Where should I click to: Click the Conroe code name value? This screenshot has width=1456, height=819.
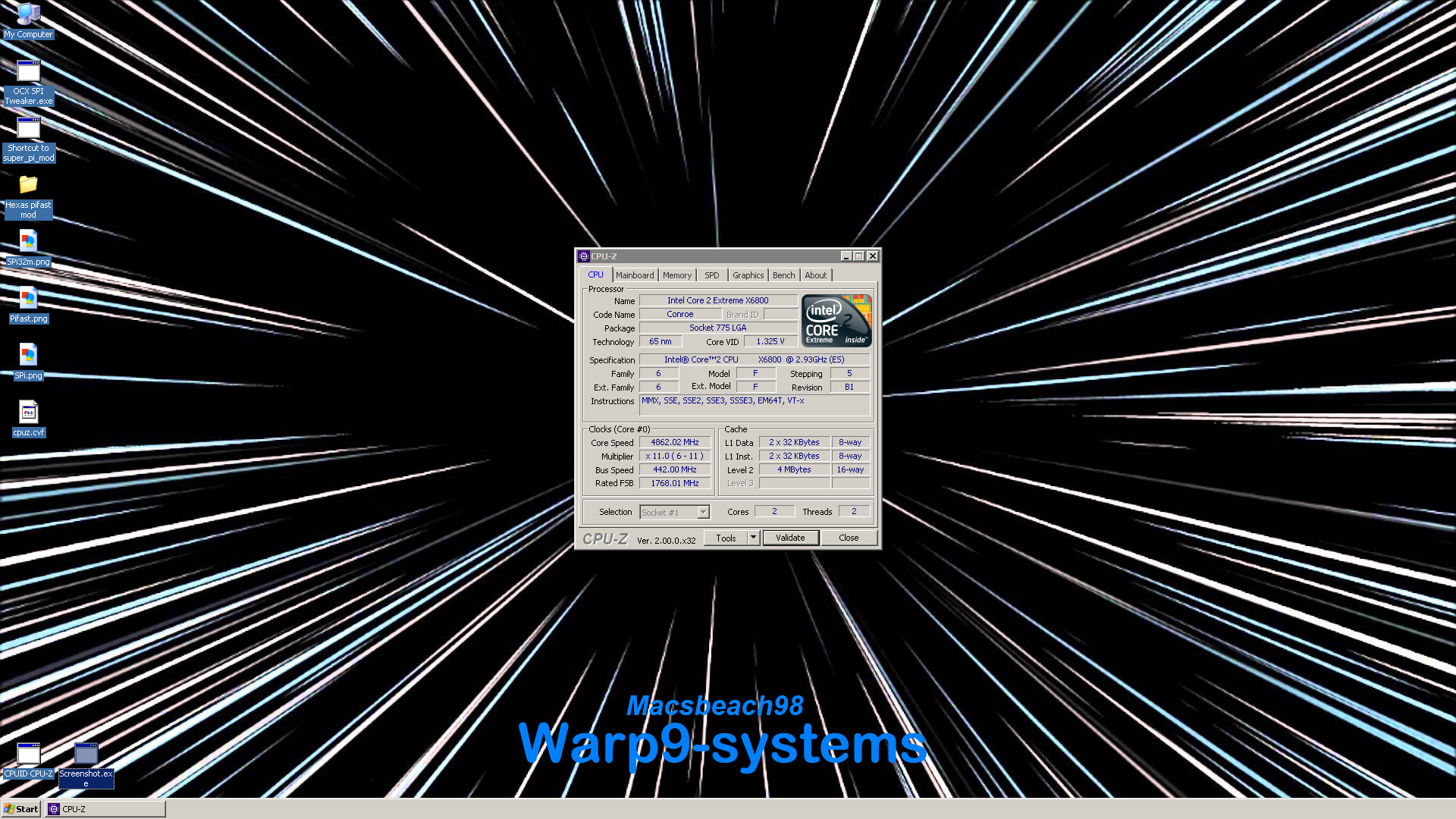click(x=680, y=314)
